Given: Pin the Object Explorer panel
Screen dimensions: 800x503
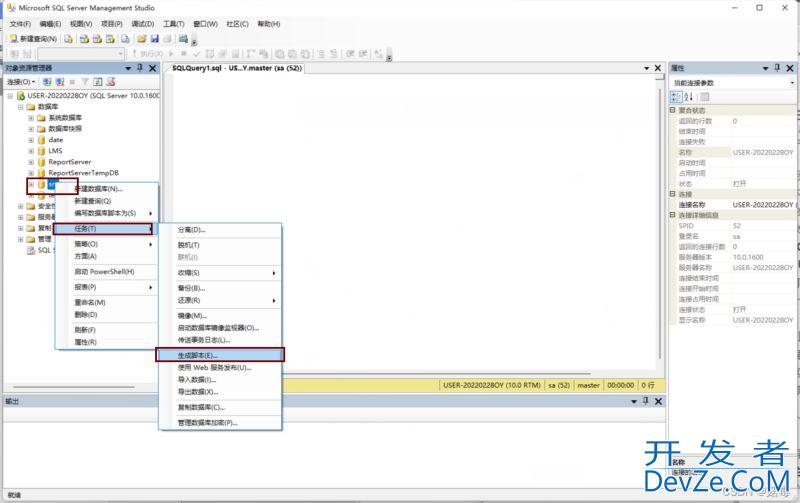Looking at the screenshot, I should pyautogui.click(x=140, y=67).
